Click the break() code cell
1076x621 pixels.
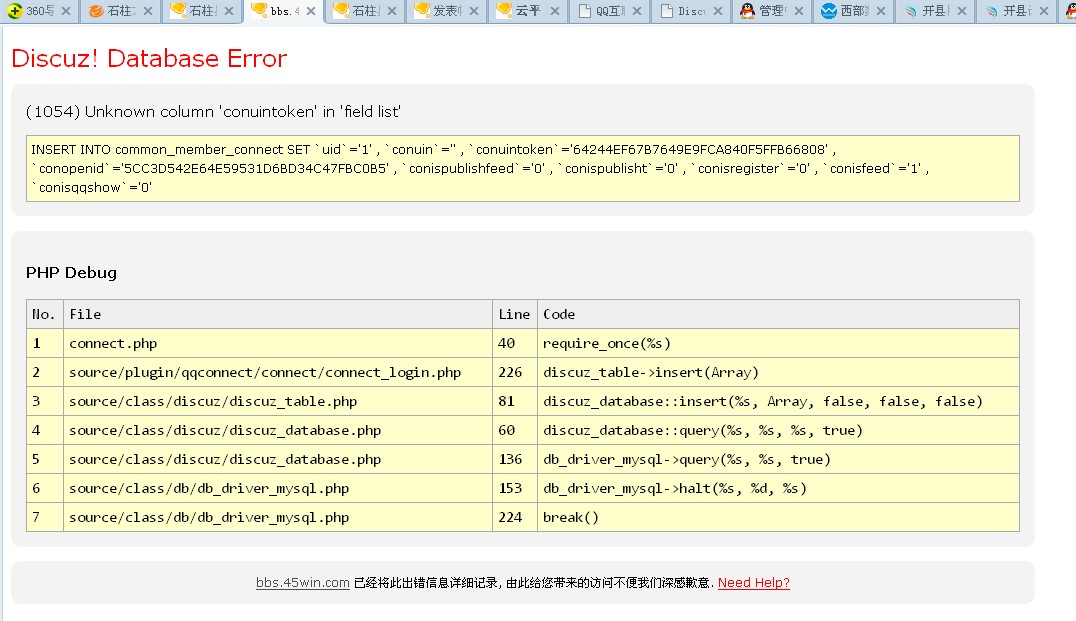(778, 517)
